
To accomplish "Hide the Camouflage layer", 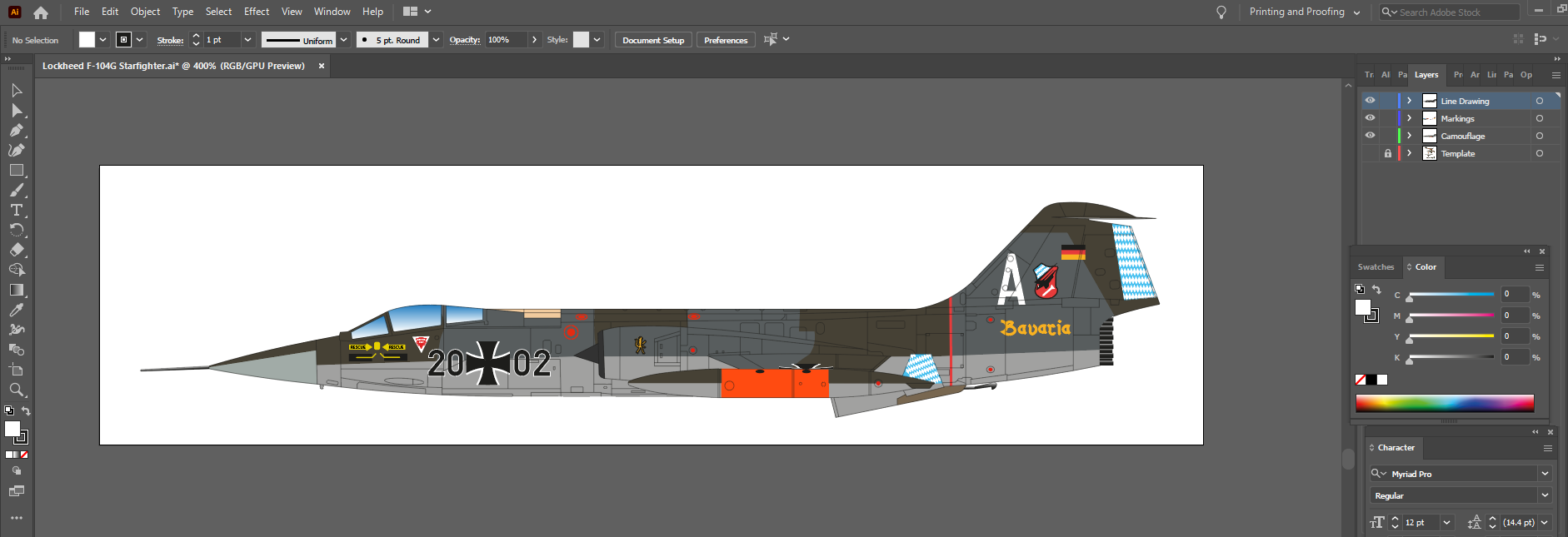I will click(1370, 136).
